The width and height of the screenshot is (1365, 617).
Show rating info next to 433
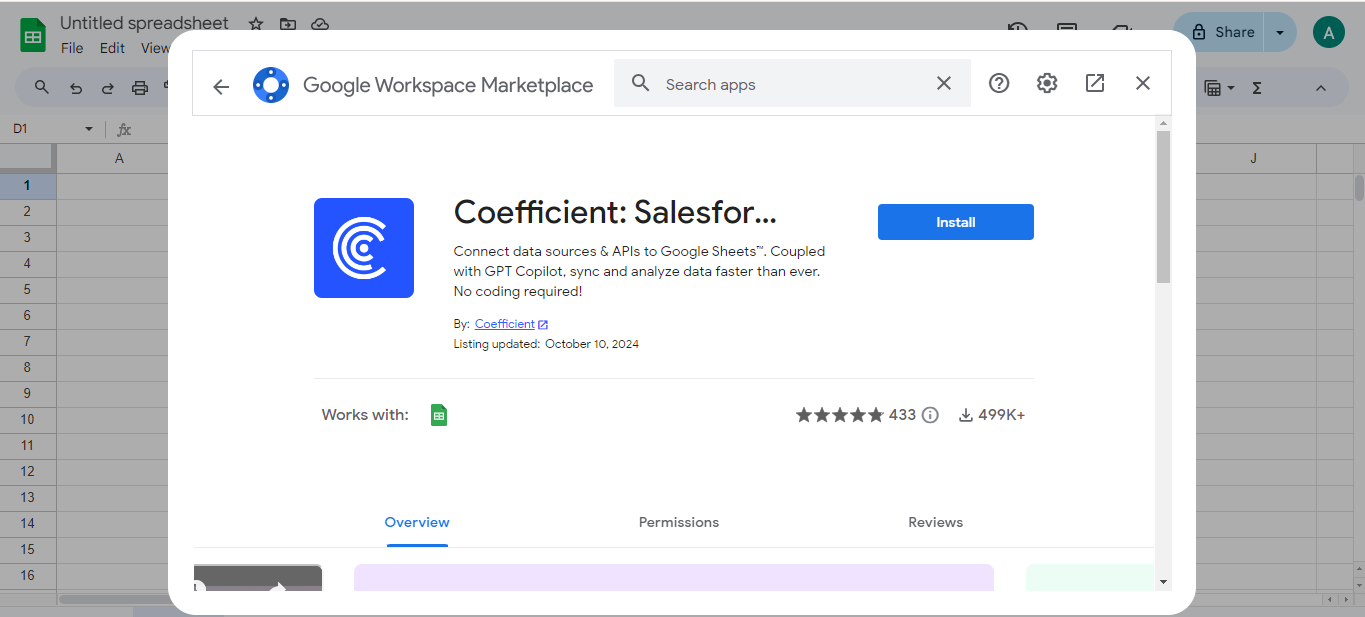click(x=930, y=415)
